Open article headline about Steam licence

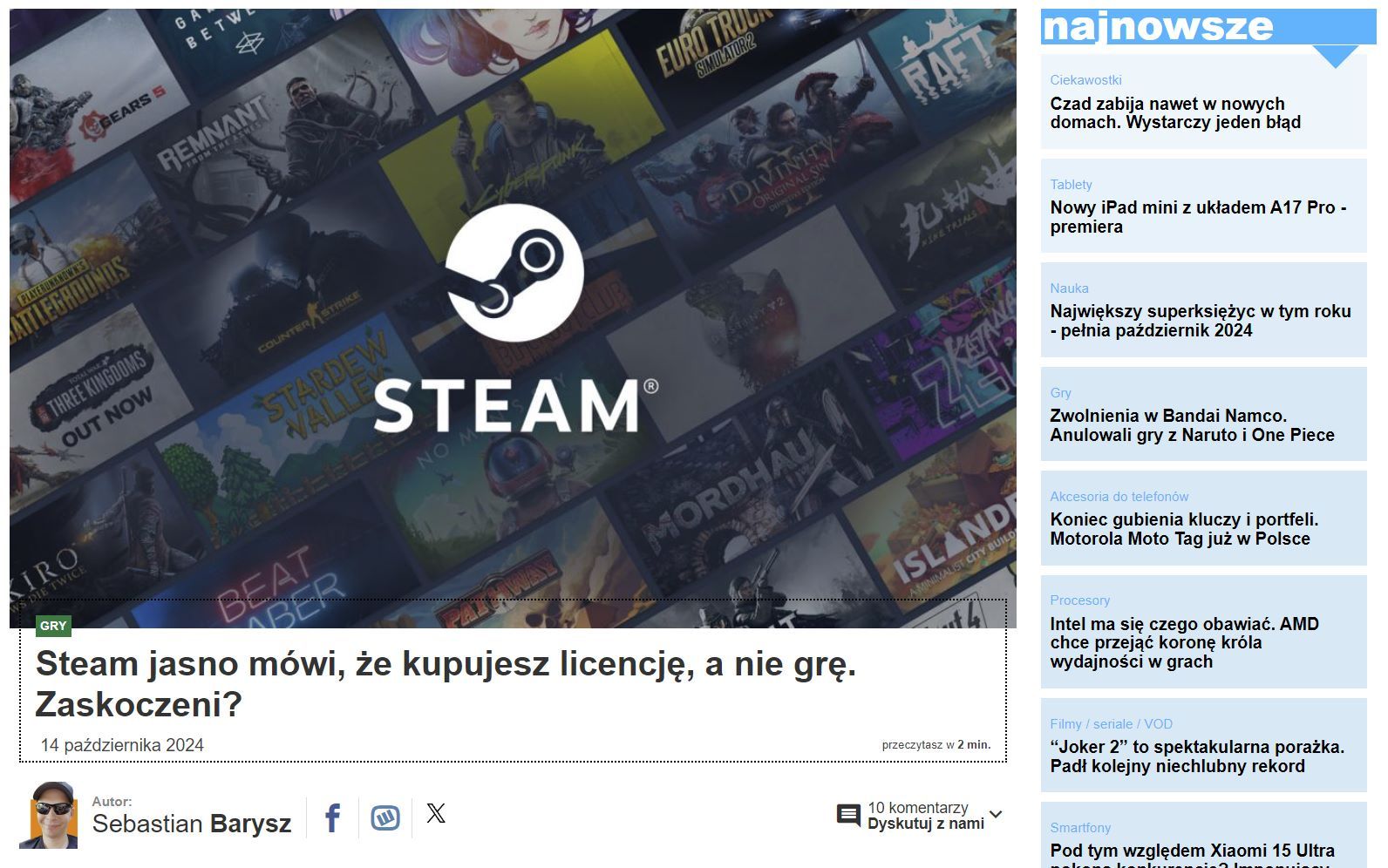click(x=446, y=683)
